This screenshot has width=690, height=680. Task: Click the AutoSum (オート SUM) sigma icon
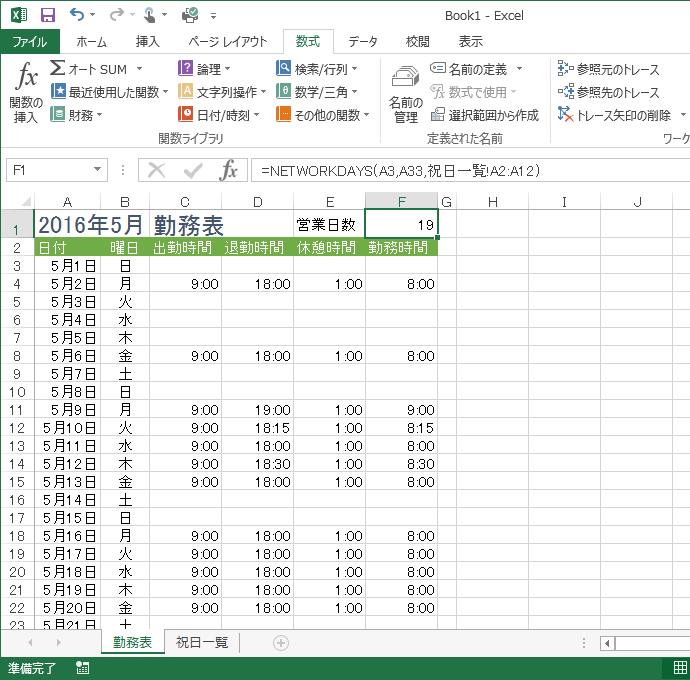pyautogui.click(x=57, y=68)
